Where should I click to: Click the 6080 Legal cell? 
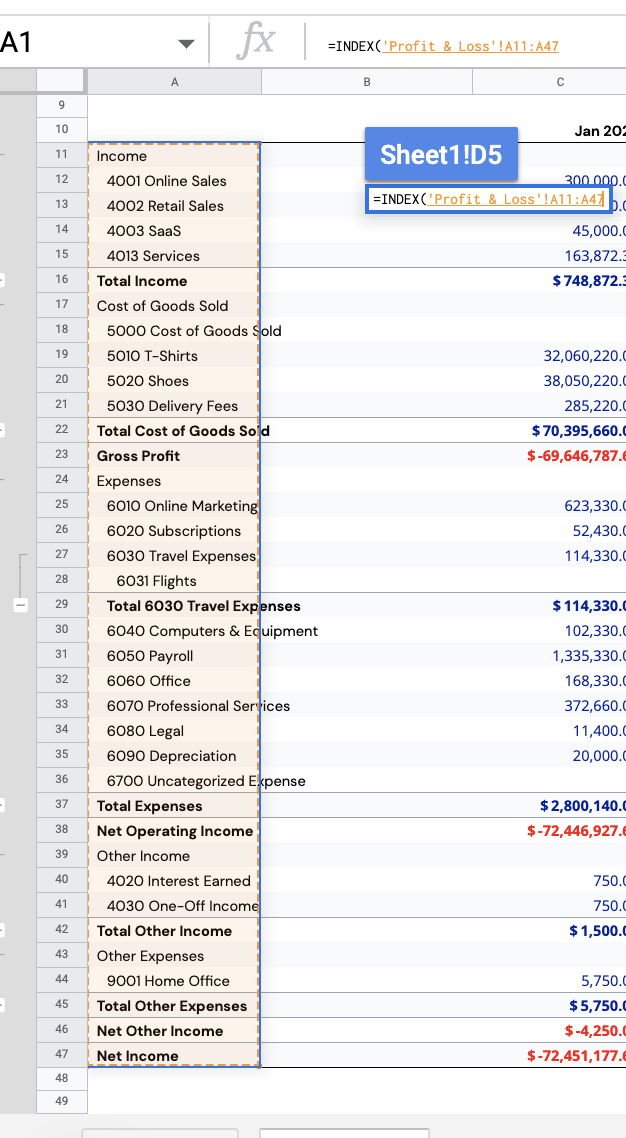tap(174, 731)
